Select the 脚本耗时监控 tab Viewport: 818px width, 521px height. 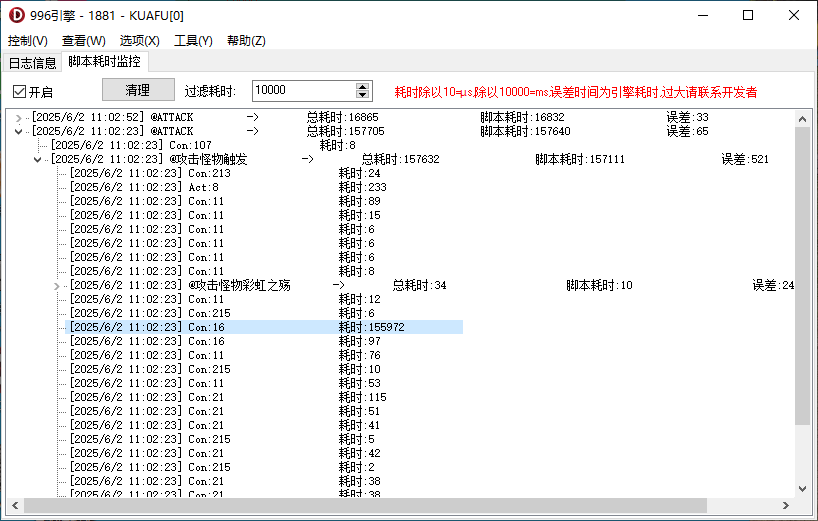point(104,62)
